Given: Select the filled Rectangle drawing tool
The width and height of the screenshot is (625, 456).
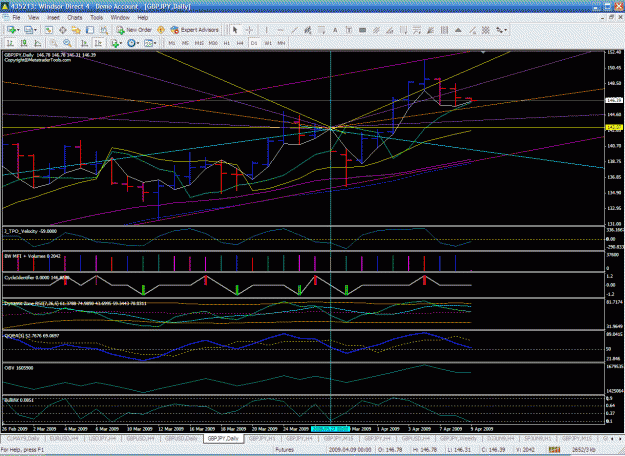Looking at the screenshot, I should coord(362,30).
